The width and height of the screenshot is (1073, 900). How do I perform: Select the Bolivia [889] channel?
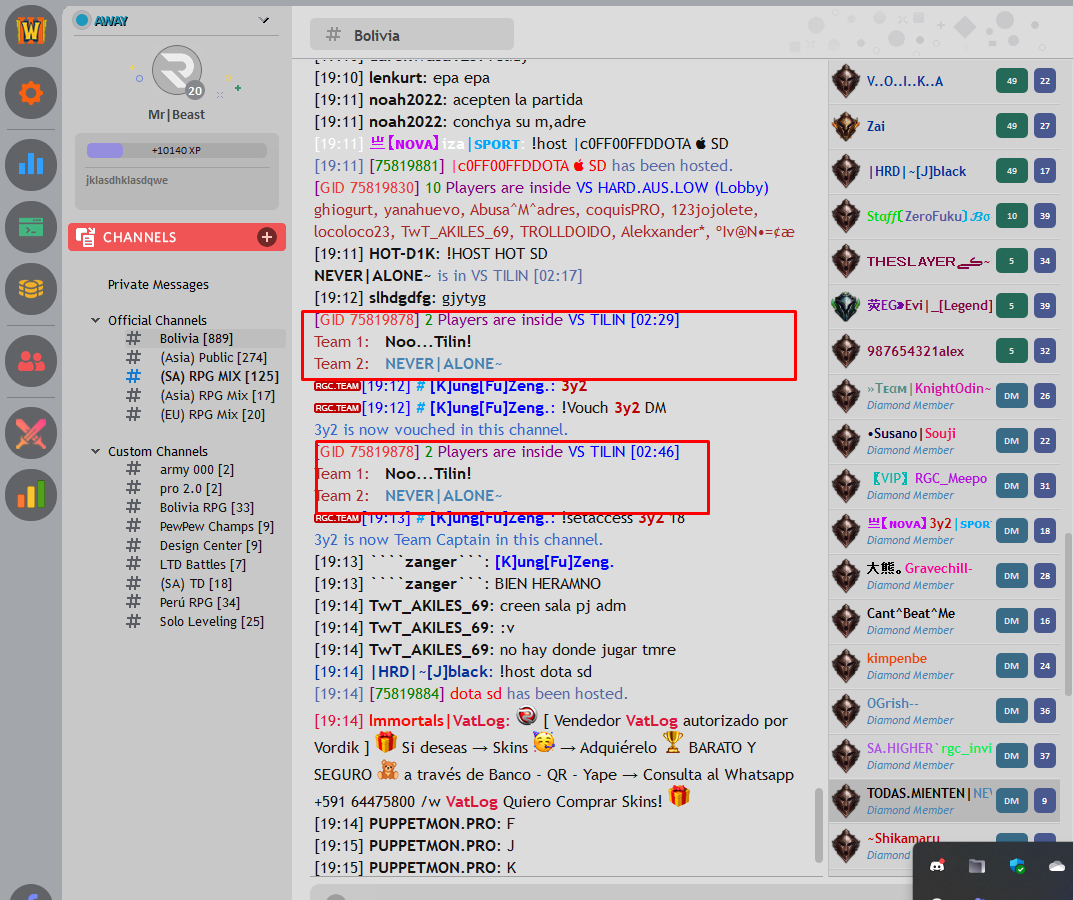click(x=196, y=339)
